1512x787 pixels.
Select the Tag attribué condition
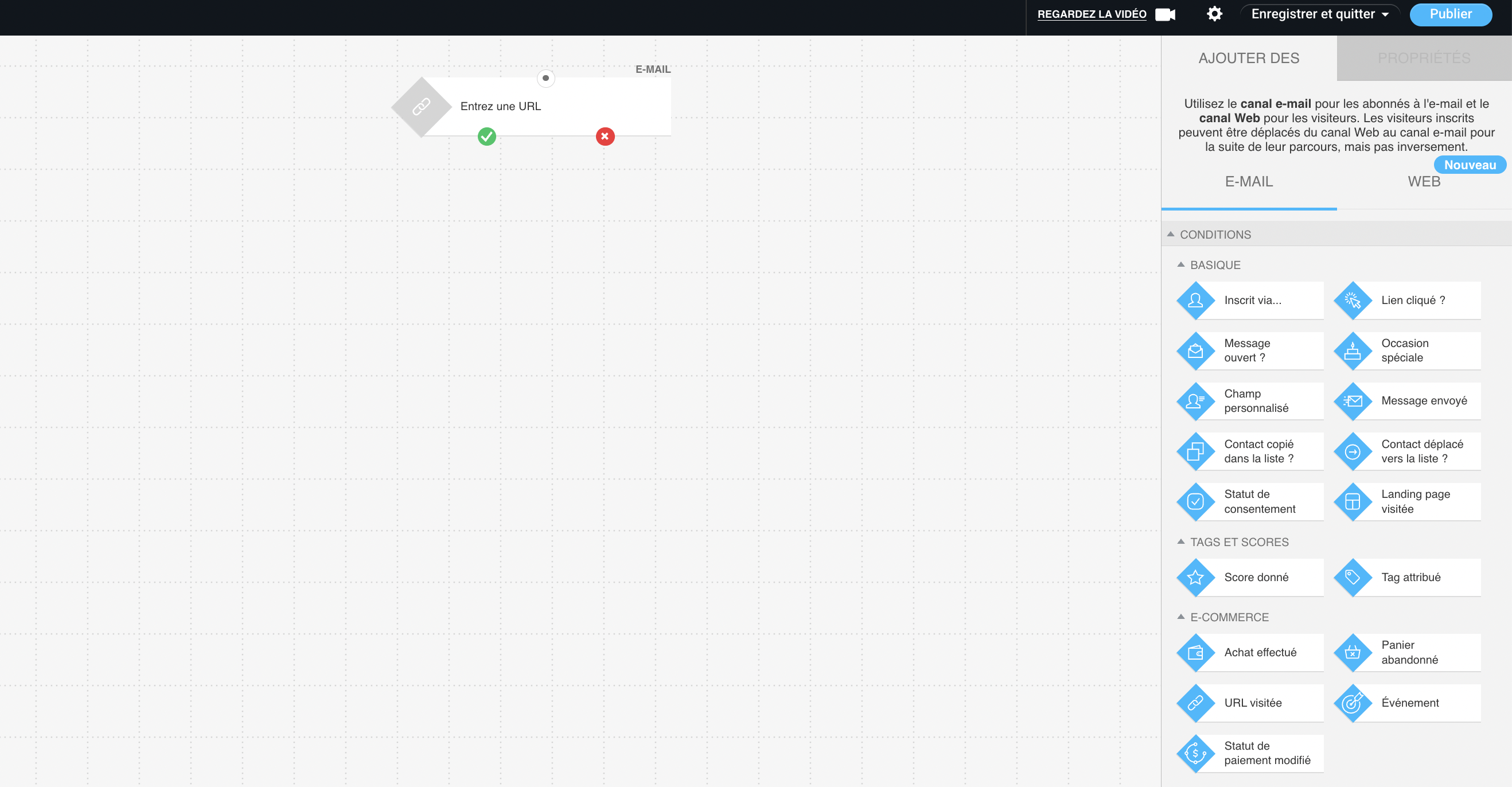tap(1407, 577)
